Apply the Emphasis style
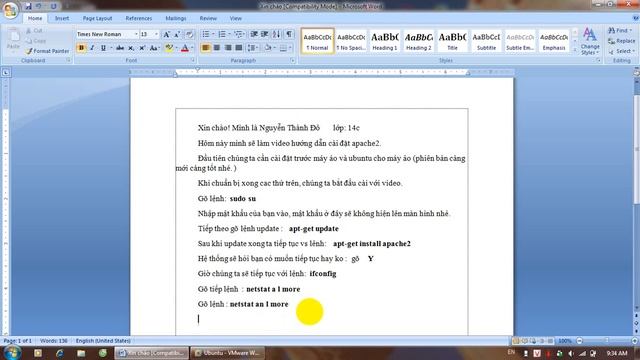640x360 pixels. tap(554, 41)
